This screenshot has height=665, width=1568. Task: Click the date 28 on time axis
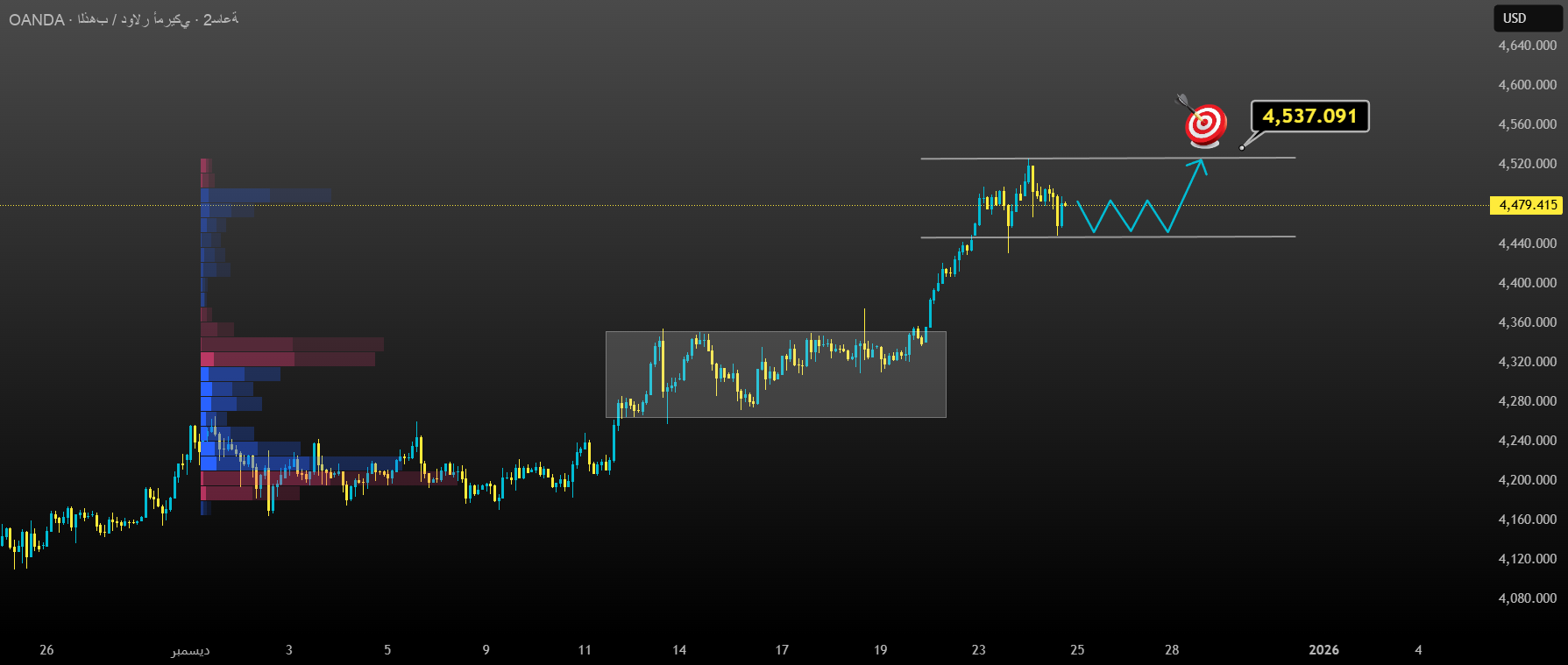pos(1172,650)
